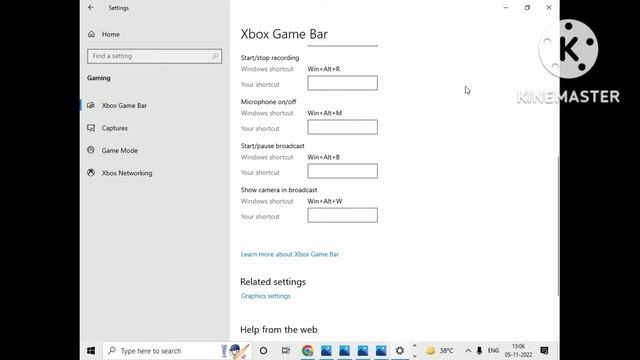Click the microphone icon in system tray
Image resolution: width=640 pixels, height=360 pixels.
pyautogui.click(x=479, y=351)
